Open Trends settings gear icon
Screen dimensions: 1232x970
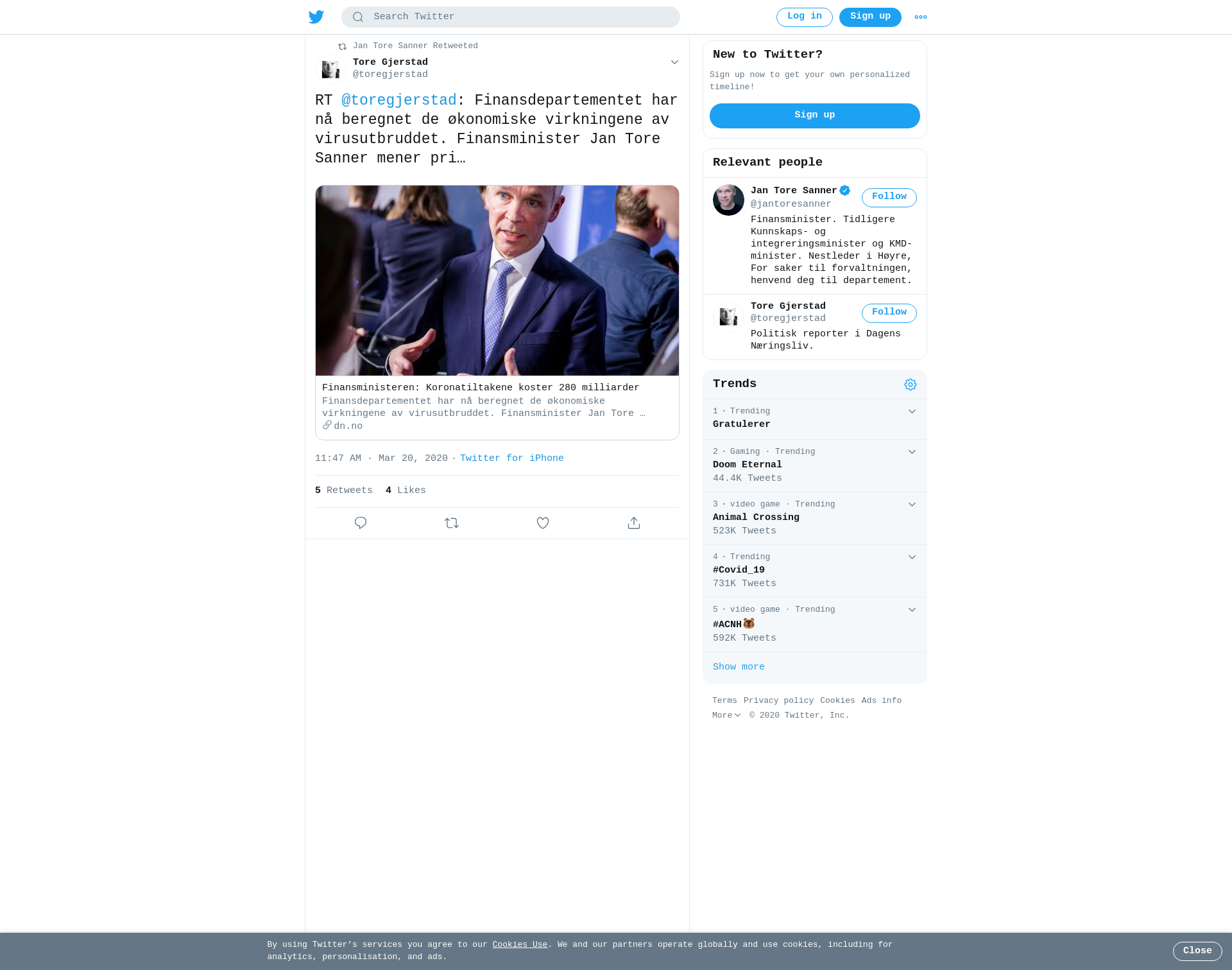[911, 385]
